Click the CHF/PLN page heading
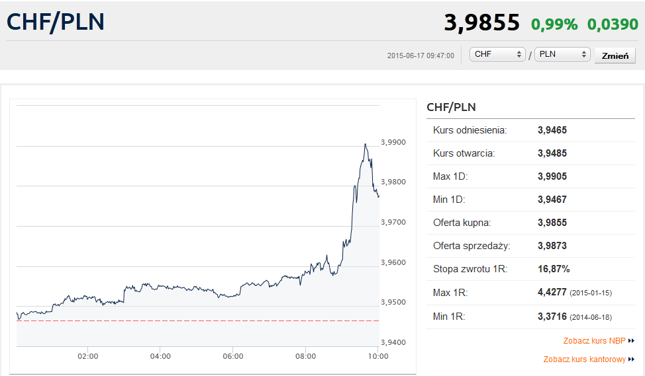The image size is (645, 376). (x=56, y=22)
